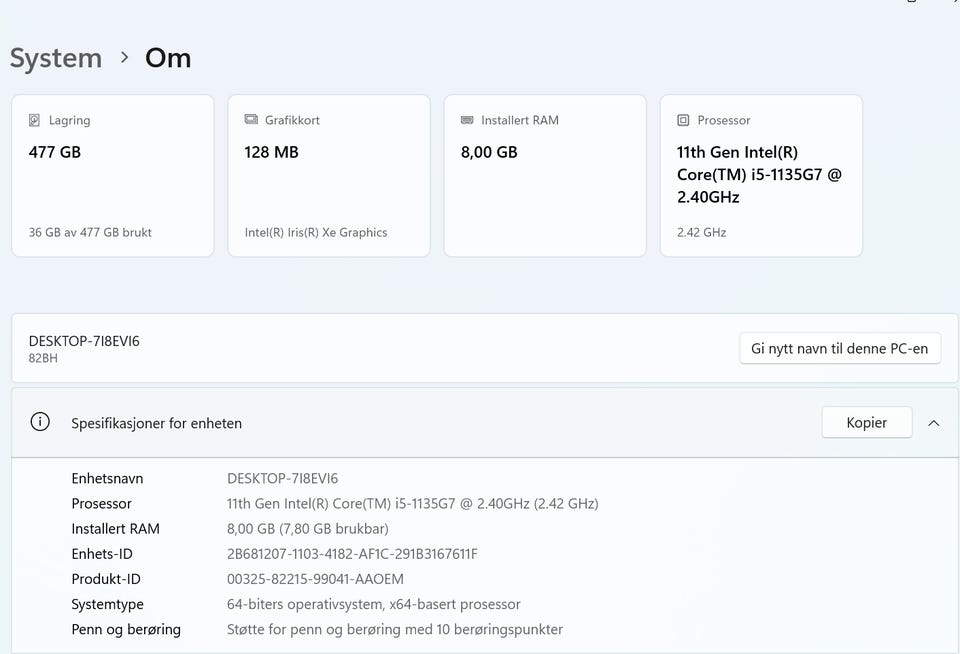
Task: Collapse the Spesifikasjoner for enheten section
Action: click(x=933, y=423)
